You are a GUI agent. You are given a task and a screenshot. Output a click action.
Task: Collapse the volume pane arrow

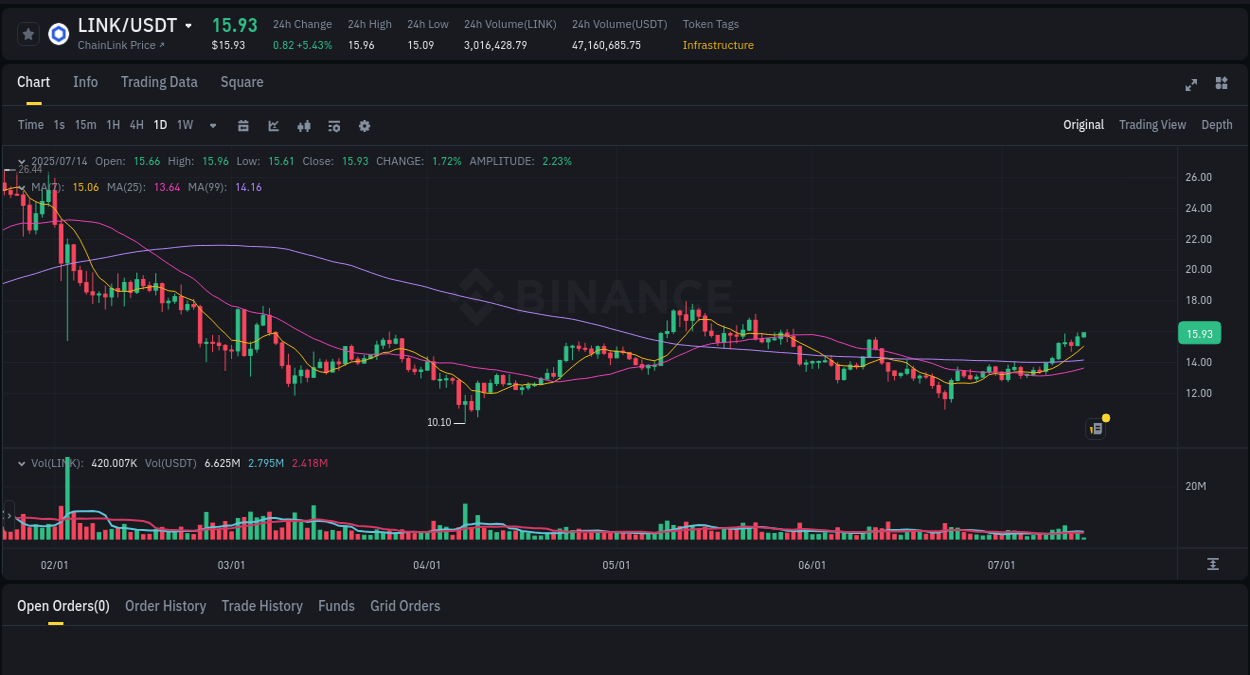click(x=22, y=463)
